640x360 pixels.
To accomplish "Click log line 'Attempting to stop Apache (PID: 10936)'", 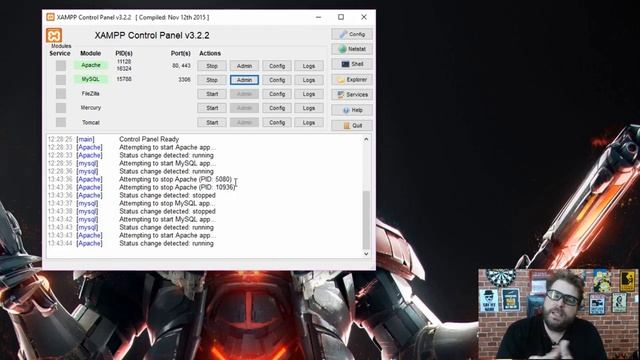I will [177, 187].
